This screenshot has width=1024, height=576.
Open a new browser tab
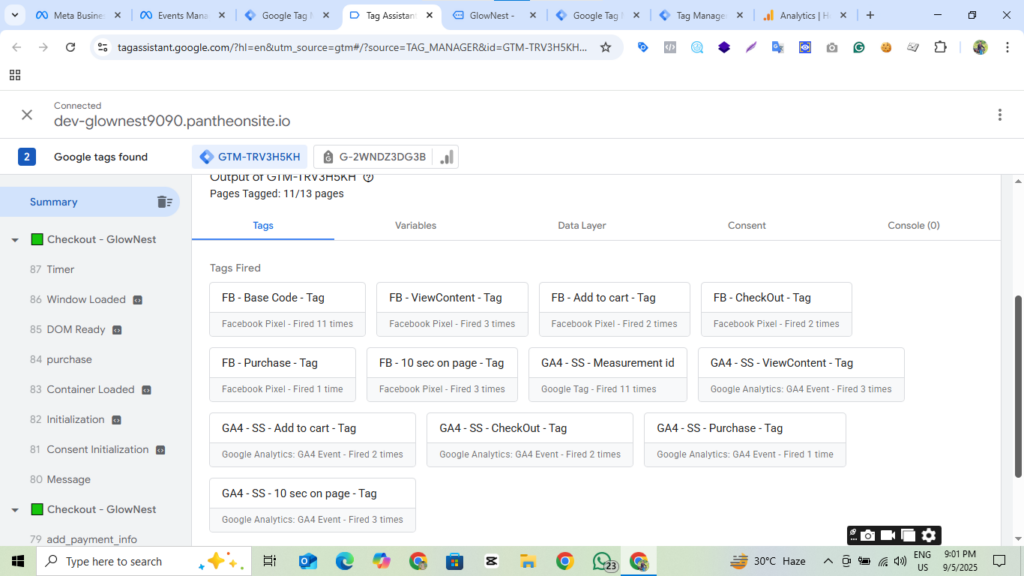(870, 15)
